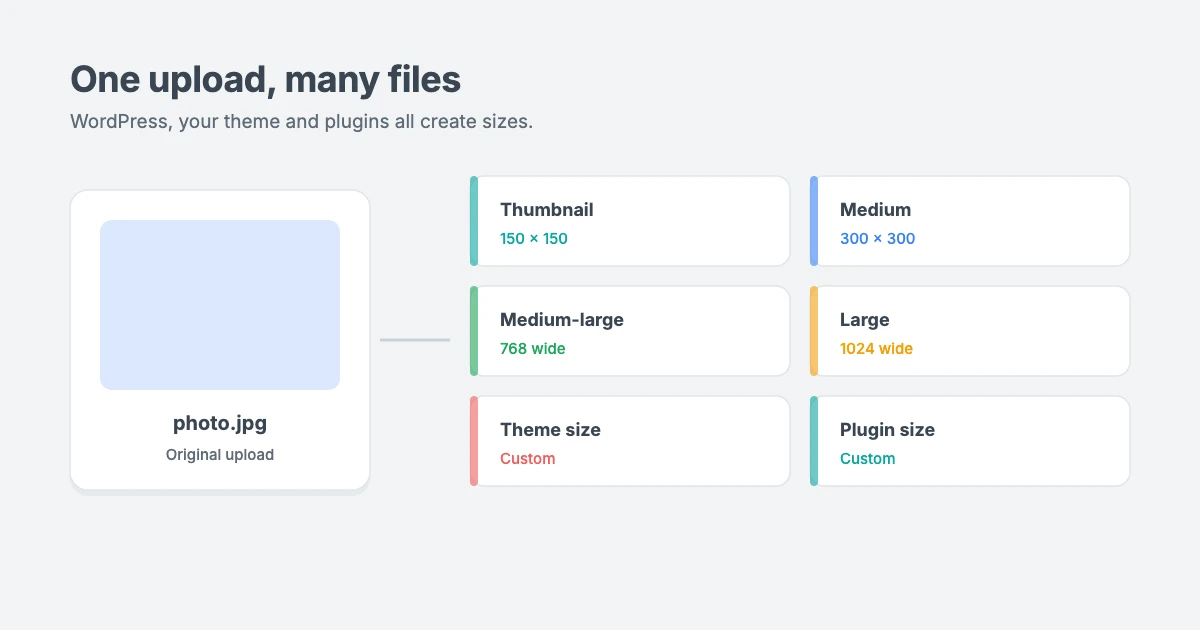The height and width of the screenshot is (630, 1200).
Task: Click the '300 × 300' dimension text
Action: pos(877,238)
